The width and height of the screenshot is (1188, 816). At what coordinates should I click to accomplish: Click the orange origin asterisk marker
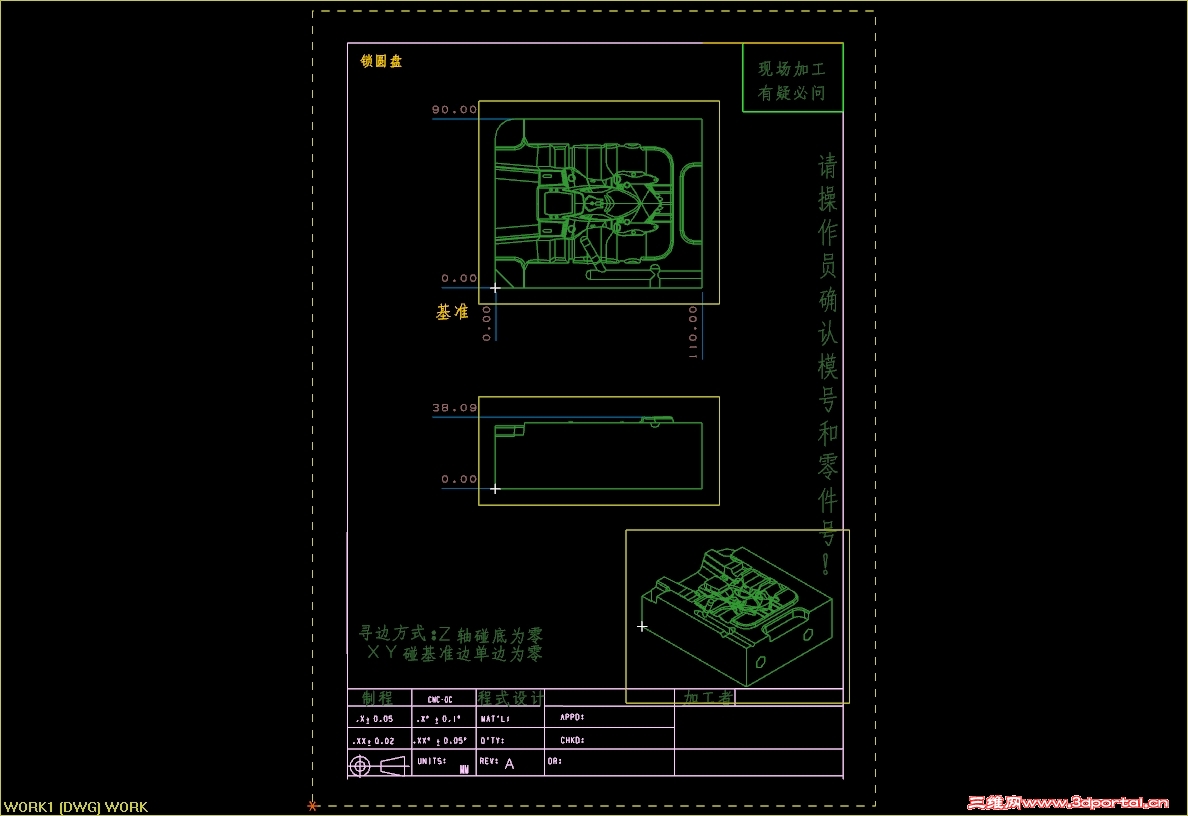312,806
